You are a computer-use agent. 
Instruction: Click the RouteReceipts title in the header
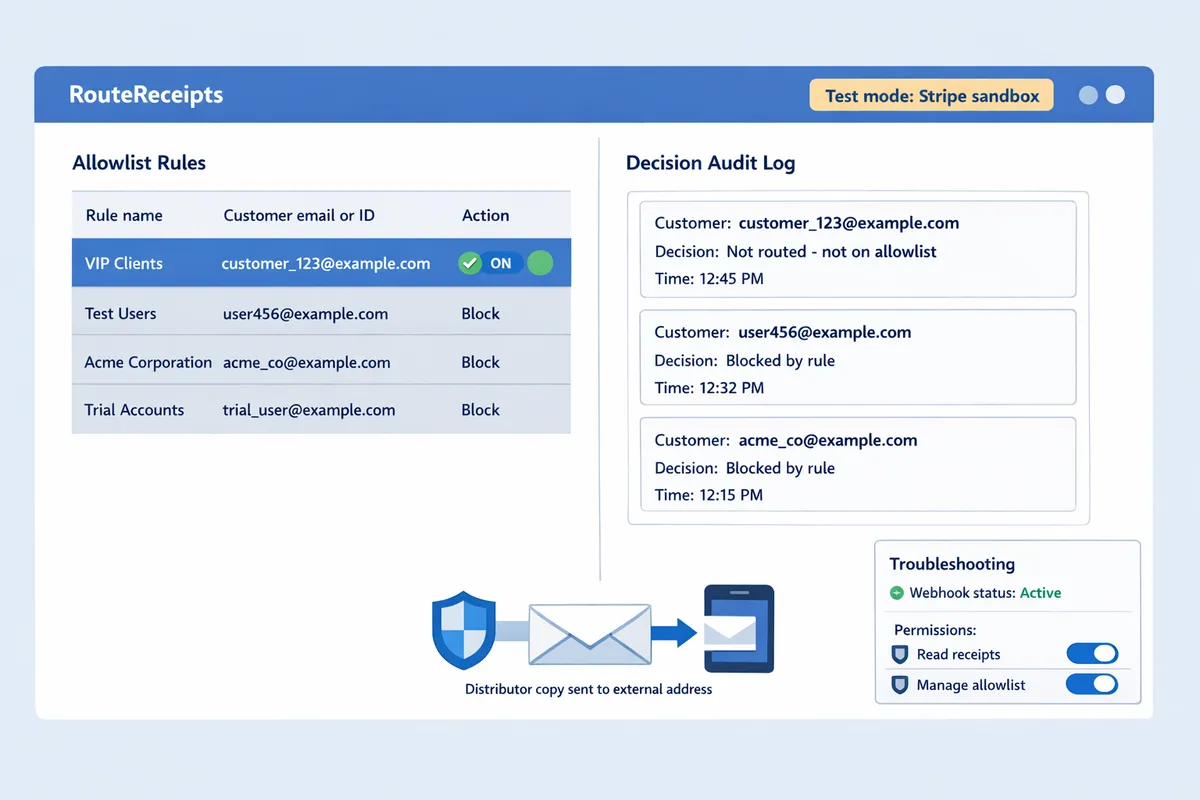pyautogui.click(x=145, y=95)
